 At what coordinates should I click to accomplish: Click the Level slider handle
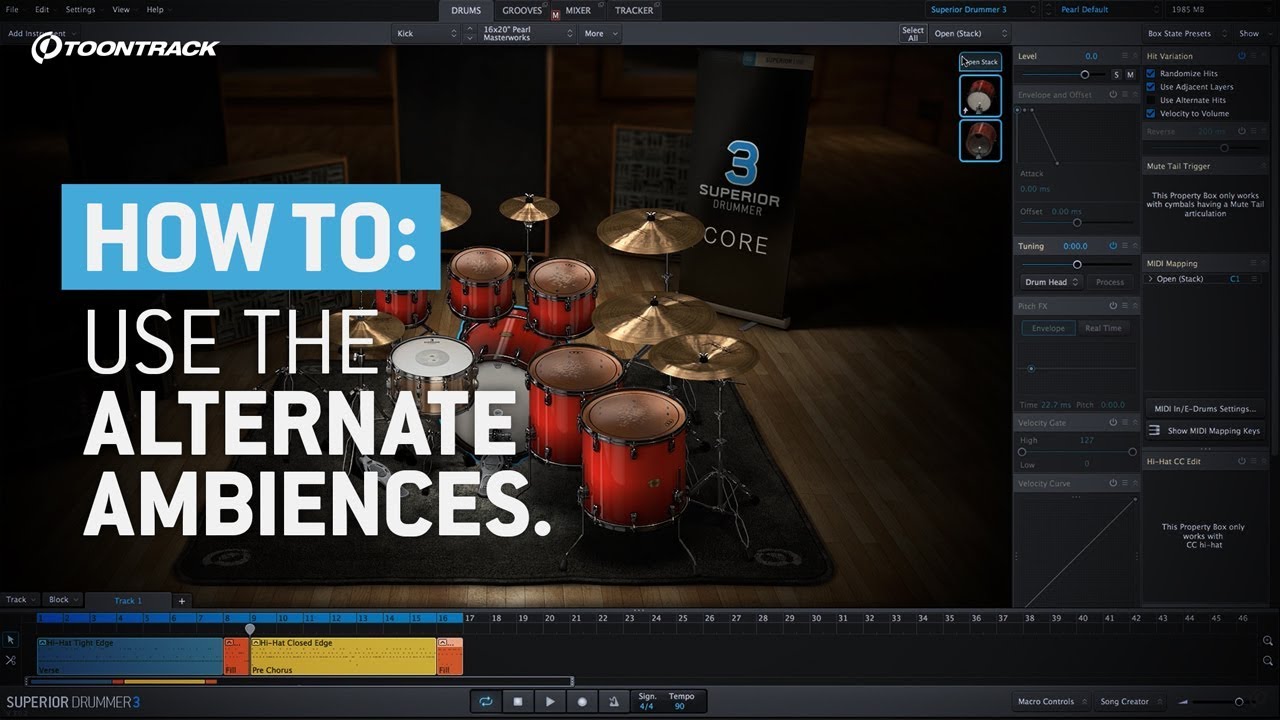click(1085, 75)
